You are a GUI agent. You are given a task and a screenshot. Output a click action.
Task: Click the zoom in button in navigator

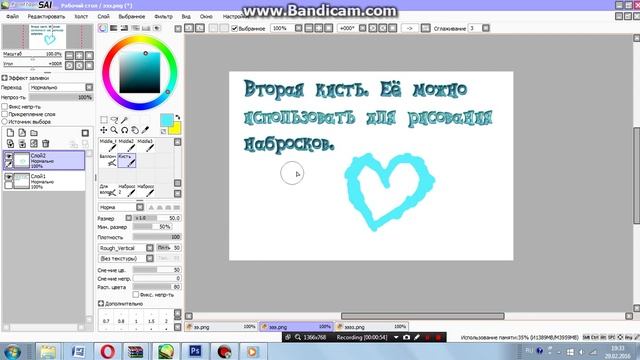79,55
